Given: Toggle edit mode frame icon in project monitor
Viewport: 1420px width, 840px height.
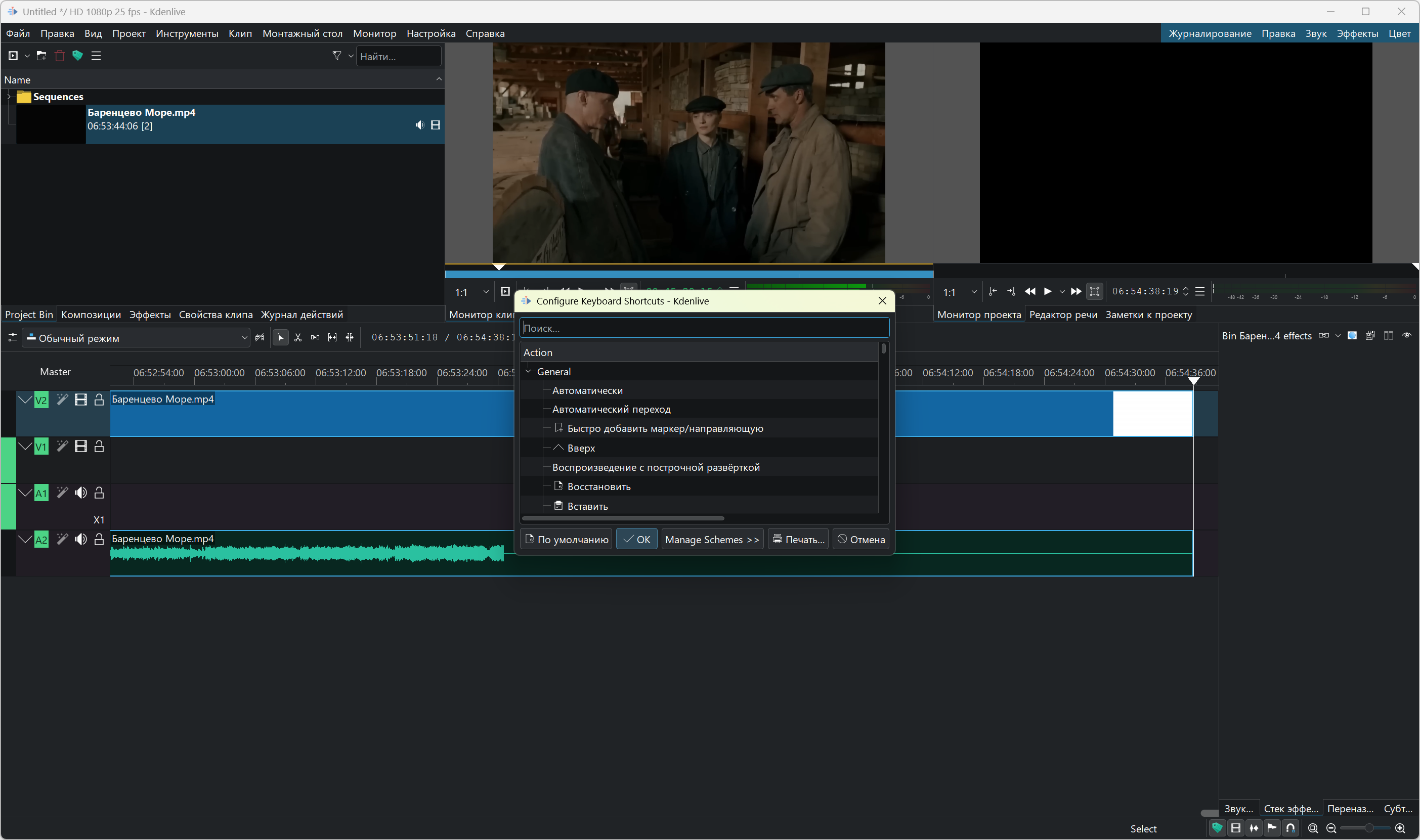Looking at the screenshot, I should [1094, 291].
